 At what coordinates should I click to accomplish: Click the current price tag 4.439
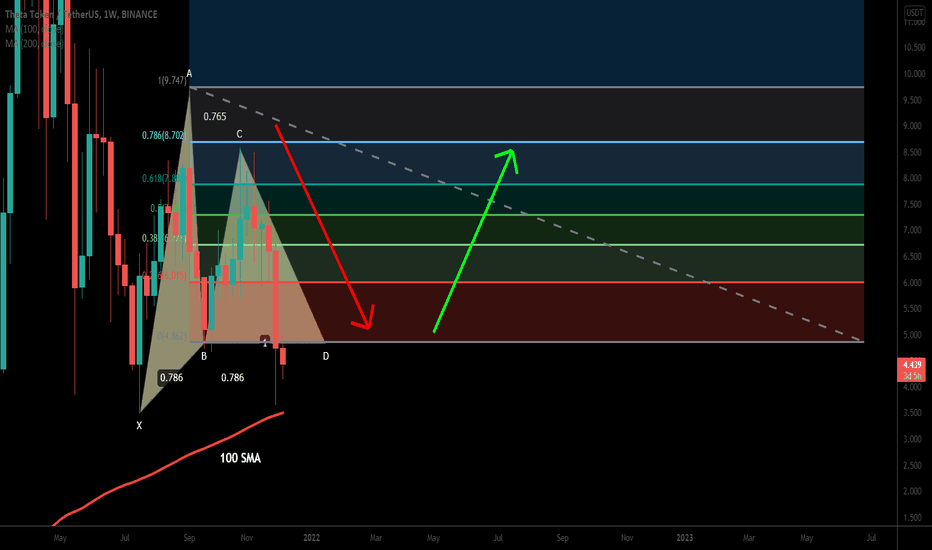[912, 364]
